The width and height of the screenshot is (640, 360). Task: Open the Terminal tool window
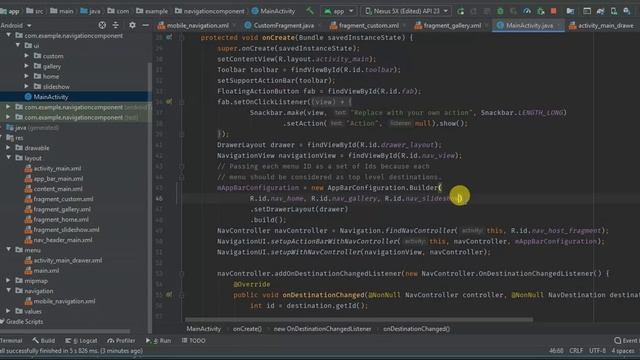click(x=11, y=340)
